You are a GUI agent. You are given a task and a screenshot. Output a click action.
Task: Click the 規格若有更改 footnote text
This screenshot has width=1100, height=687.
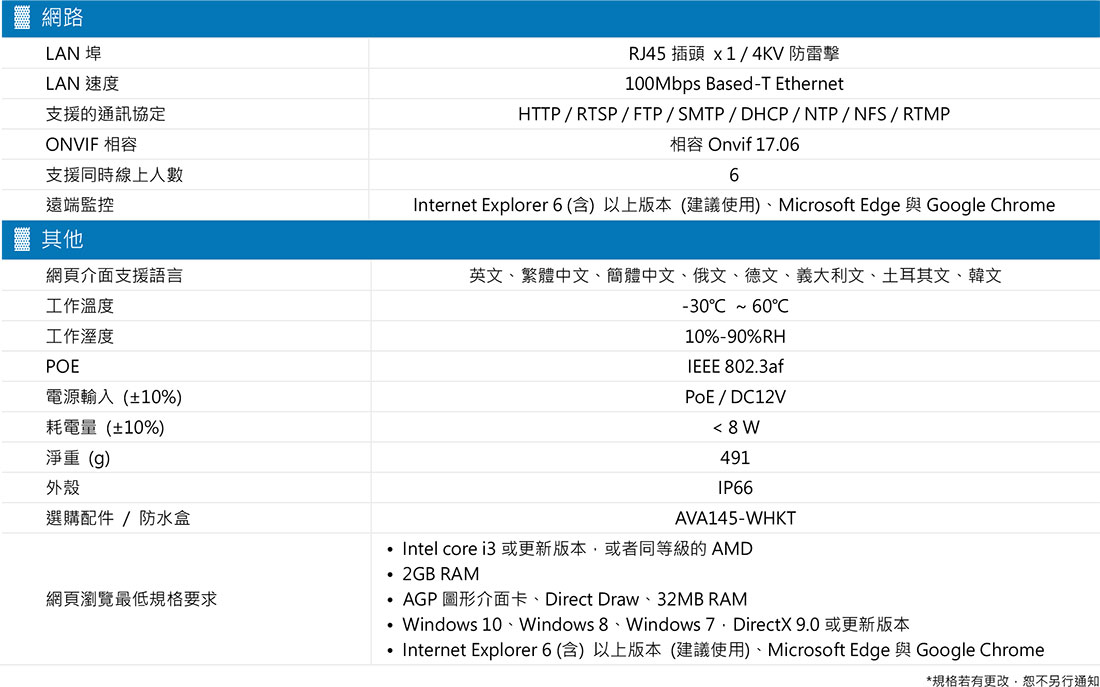click(1012, 679)
